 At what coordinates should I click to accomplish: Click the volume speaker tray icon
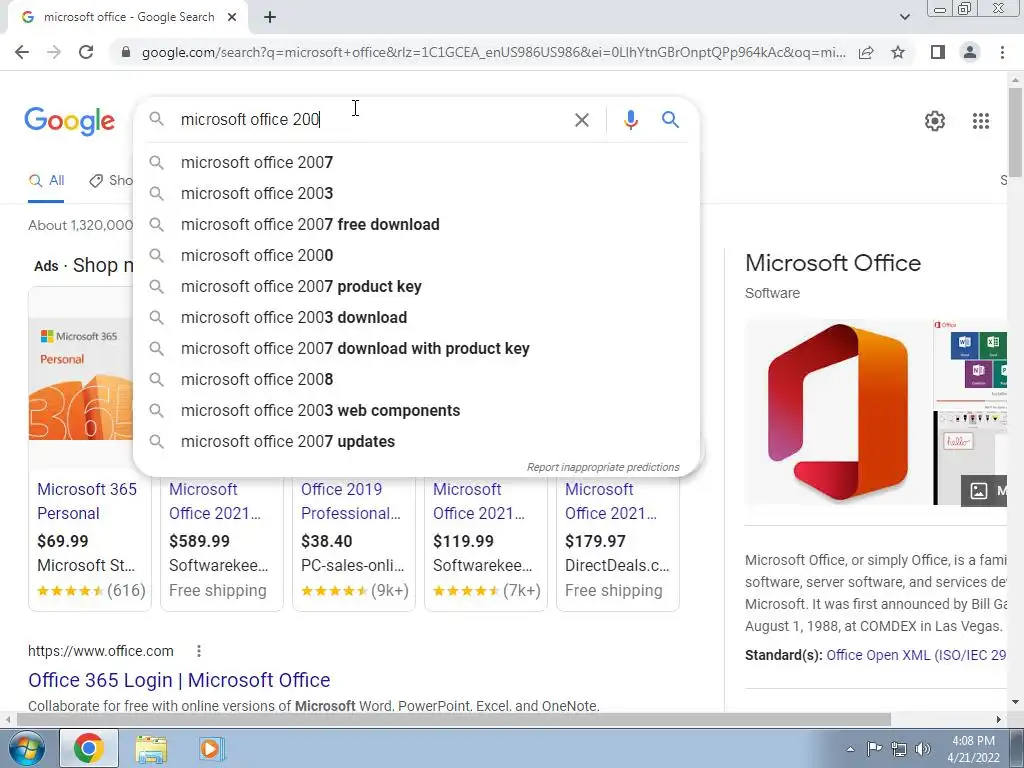coord(923,749)
